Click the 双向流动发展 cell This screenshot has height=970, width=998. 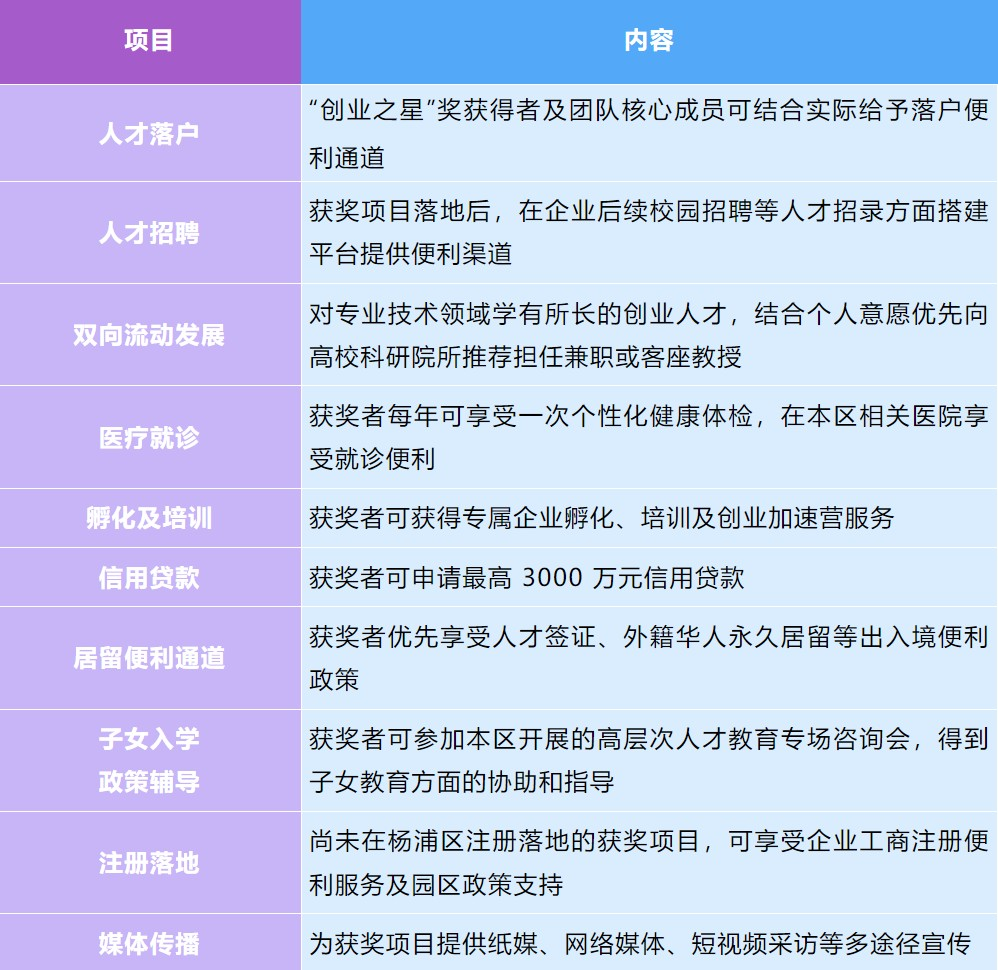tap(149, 335)
